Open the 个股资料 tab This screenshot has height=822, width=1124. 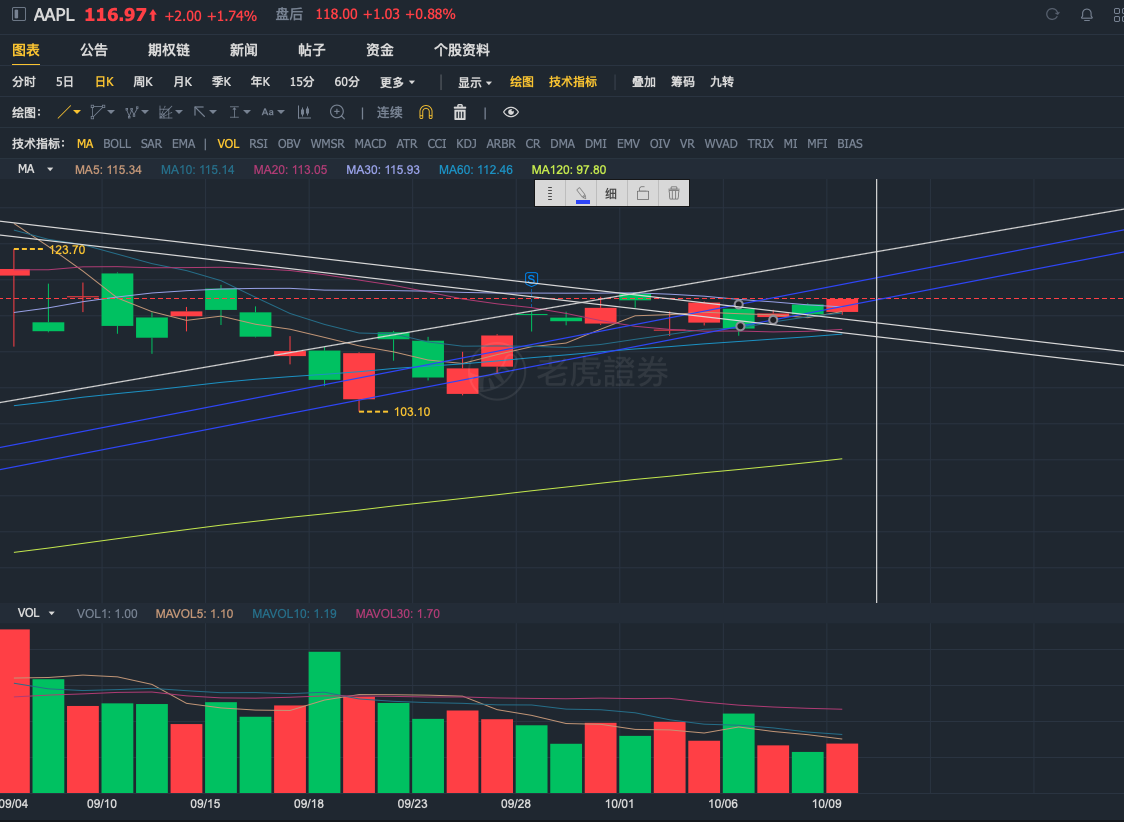pos(462,50)
